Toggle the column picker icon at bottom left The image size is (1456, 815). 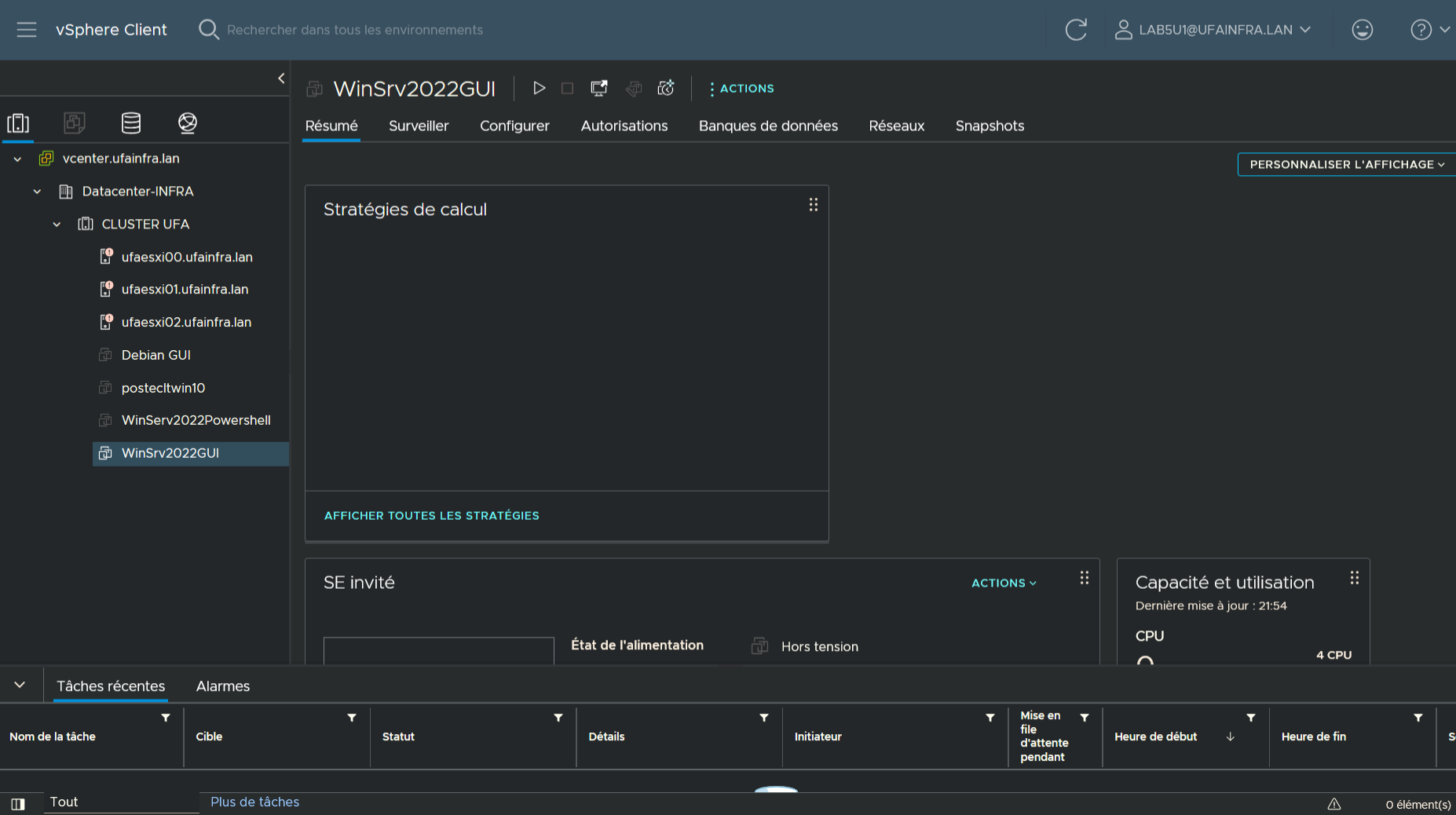tap(18, 804)
